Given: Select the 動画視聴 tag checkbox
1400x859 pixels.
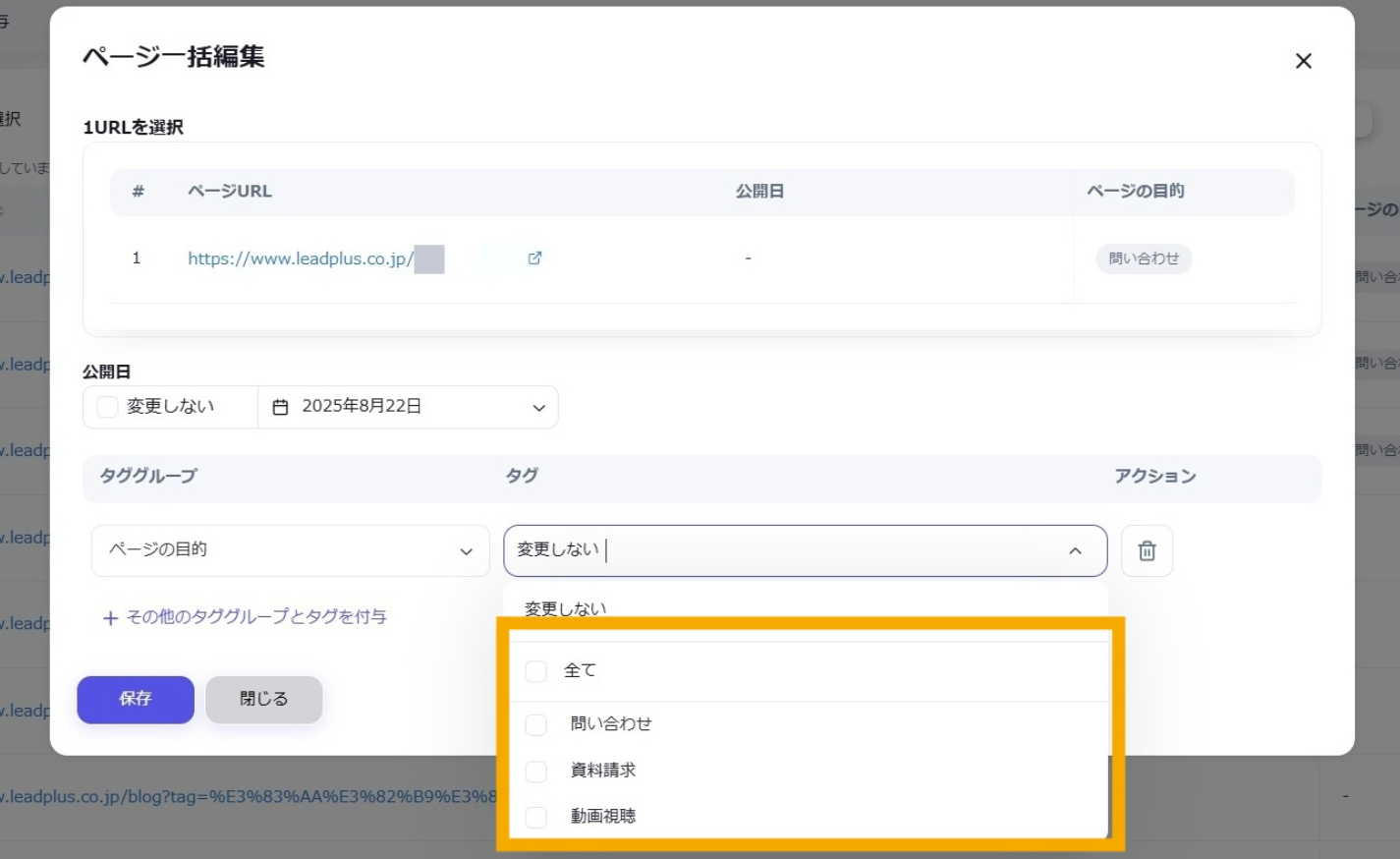Looking at the screenshot, I should (535, 817).
